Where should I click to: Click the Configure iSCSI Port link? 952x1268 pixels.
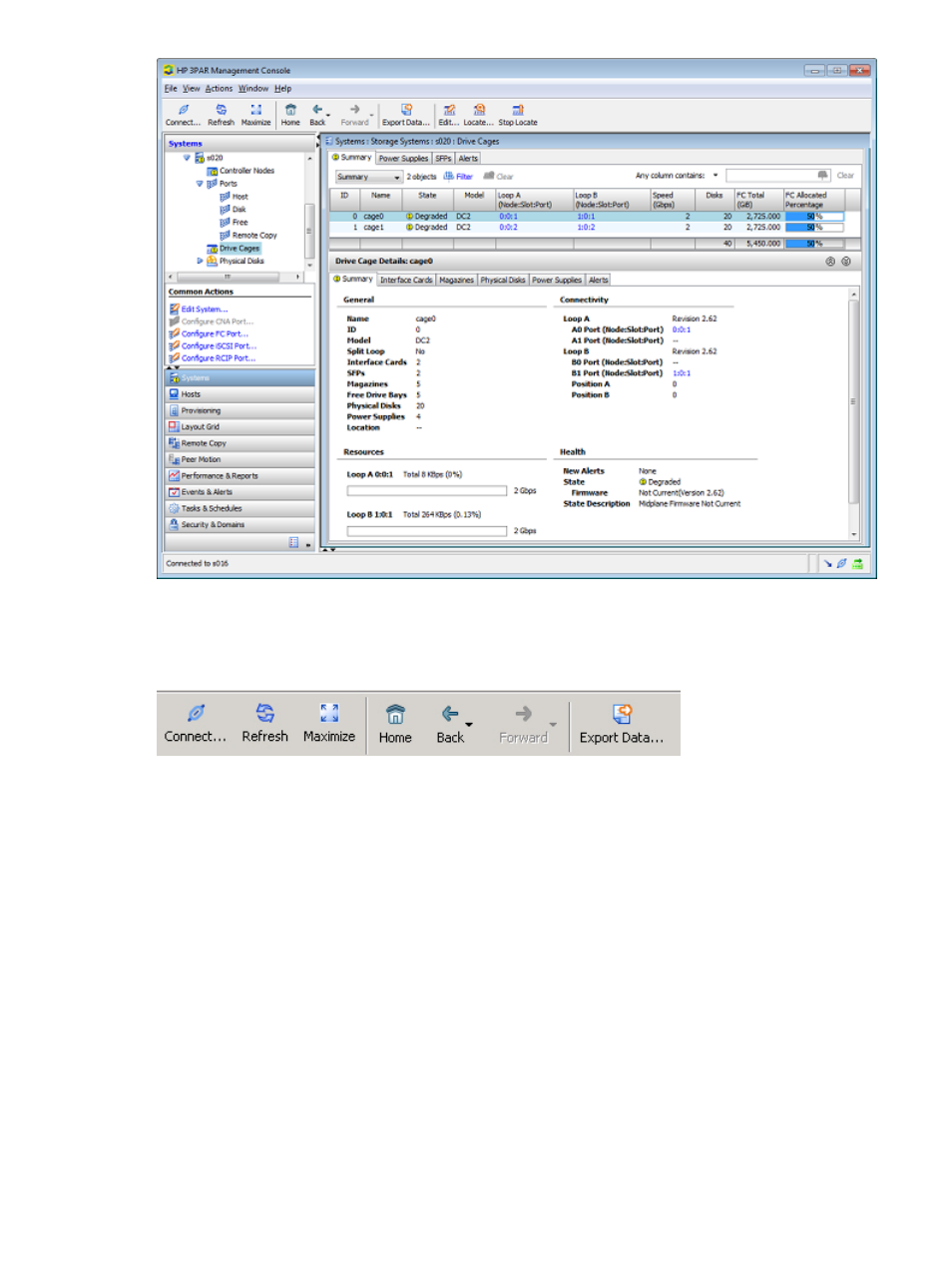[219, 345]
